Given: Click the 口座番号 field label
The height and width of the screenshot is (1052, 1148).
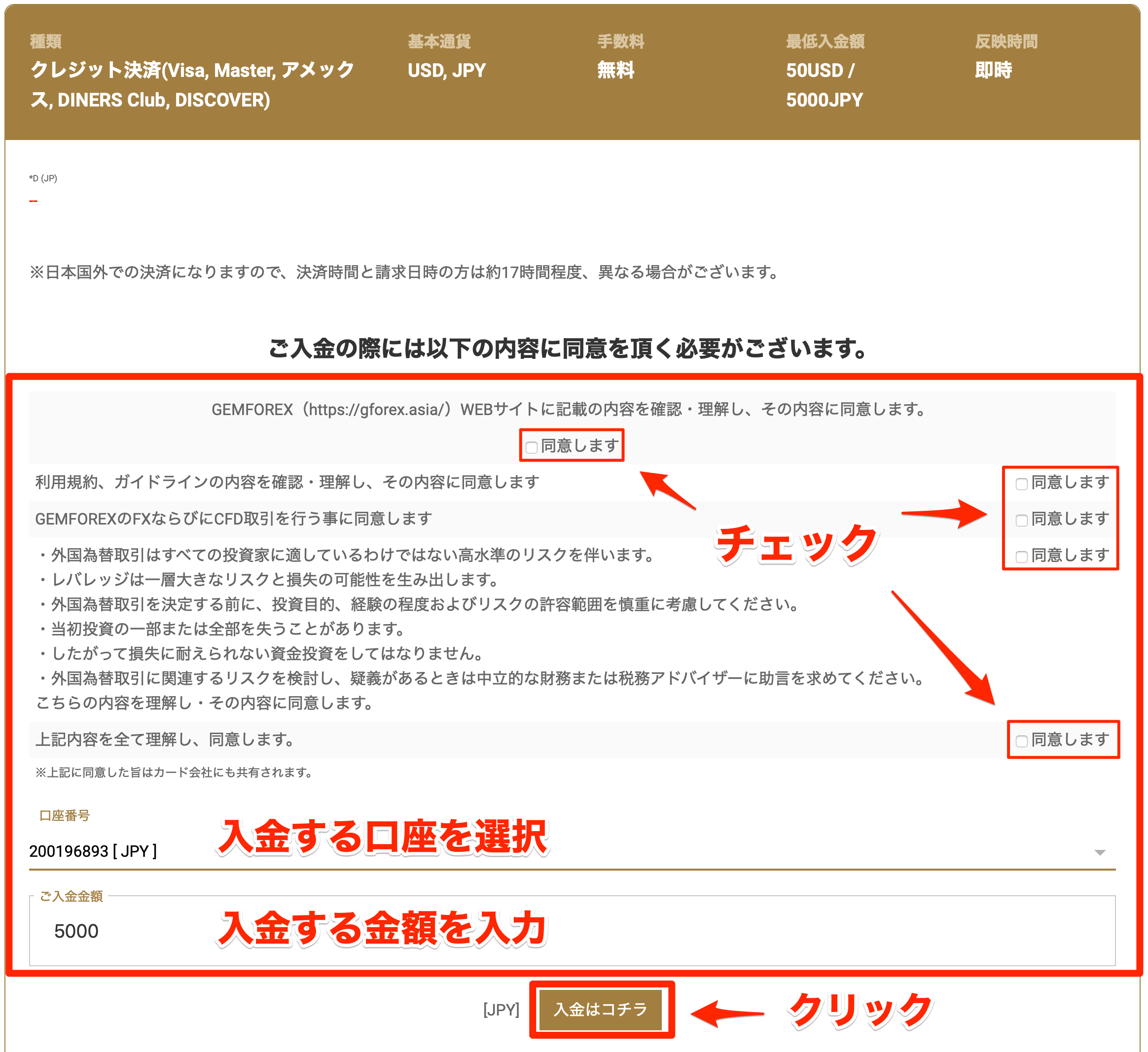Looking at the screenshot, I should point(64,816).
